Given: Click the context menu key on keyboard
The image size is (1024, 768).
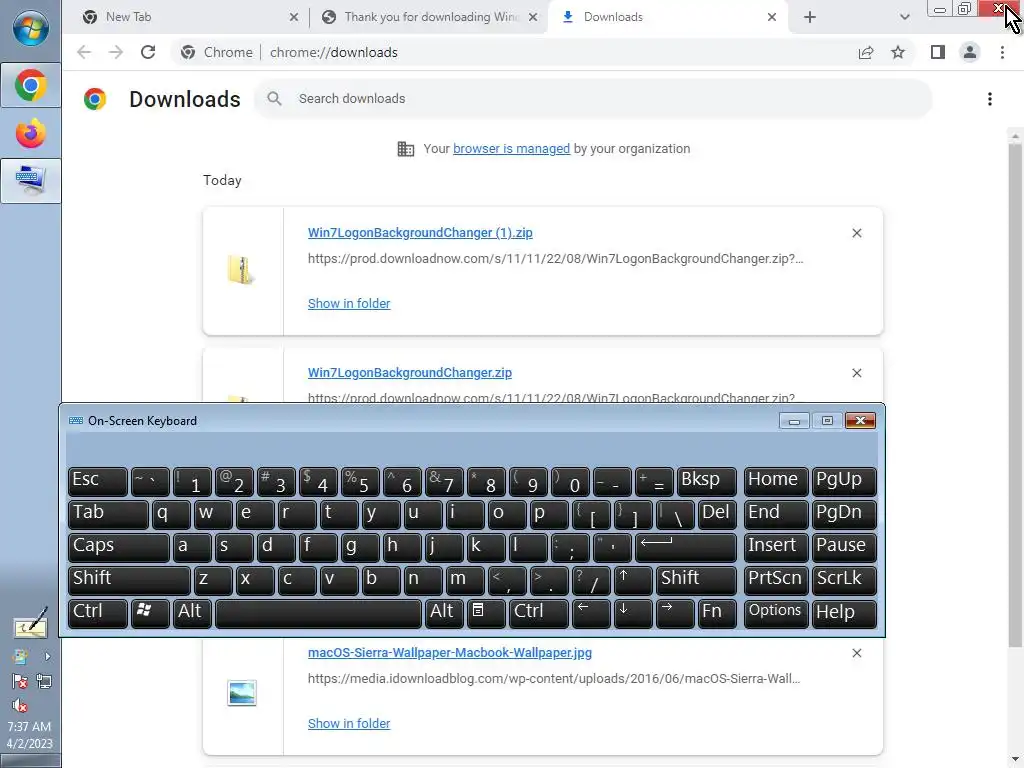Looking at the screenshot, I should 487,613.
